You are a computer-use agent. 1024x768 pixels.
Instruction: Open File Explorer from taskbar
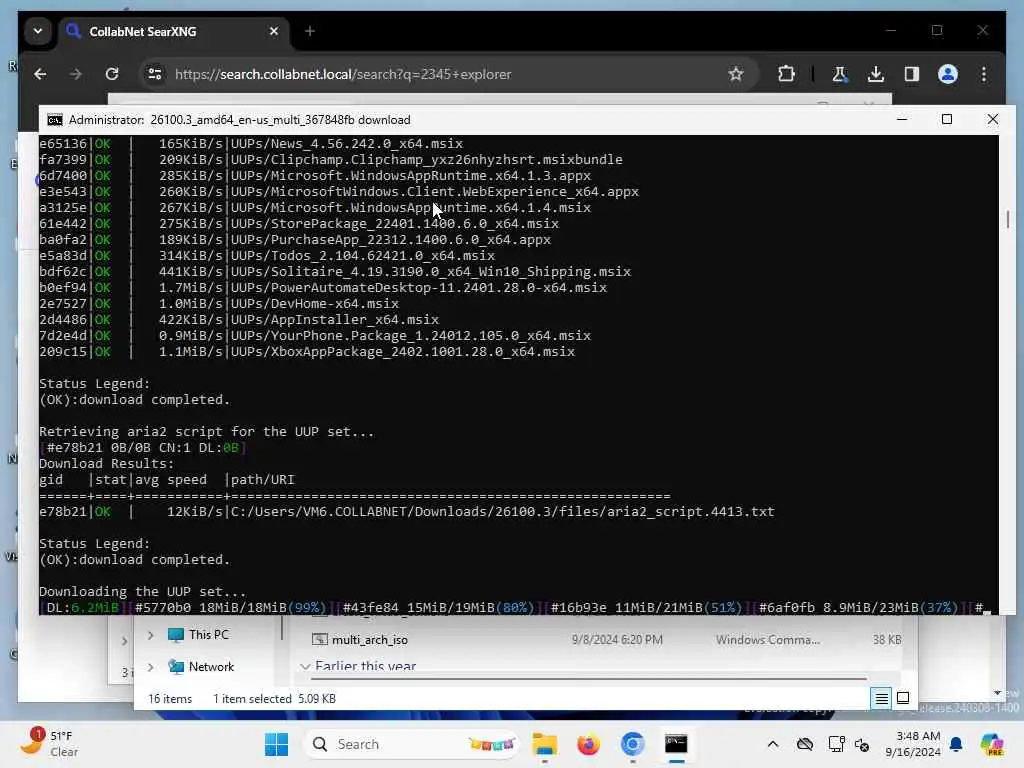544,744
